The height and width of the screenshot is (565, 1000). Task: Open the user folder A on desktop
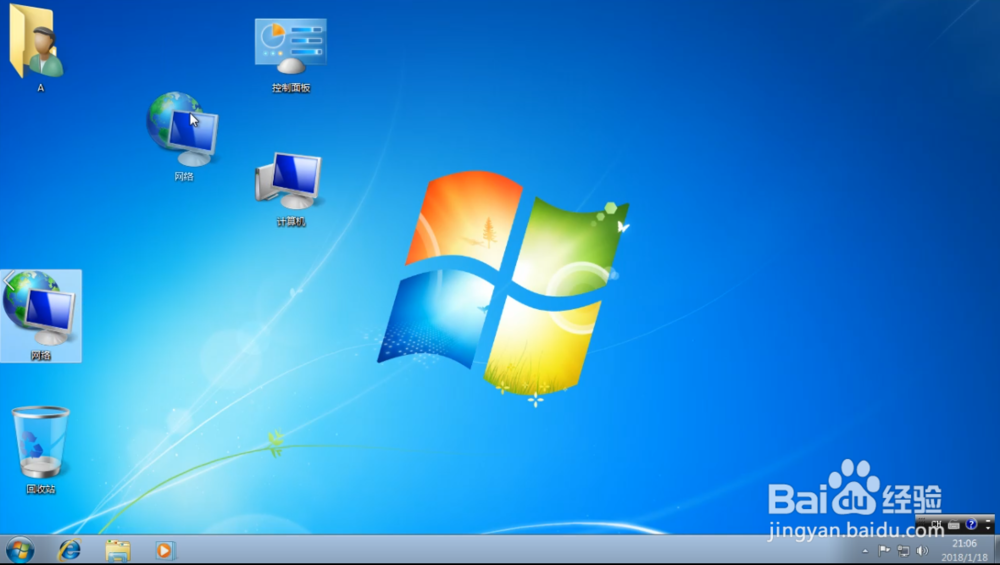click(38, 48)
